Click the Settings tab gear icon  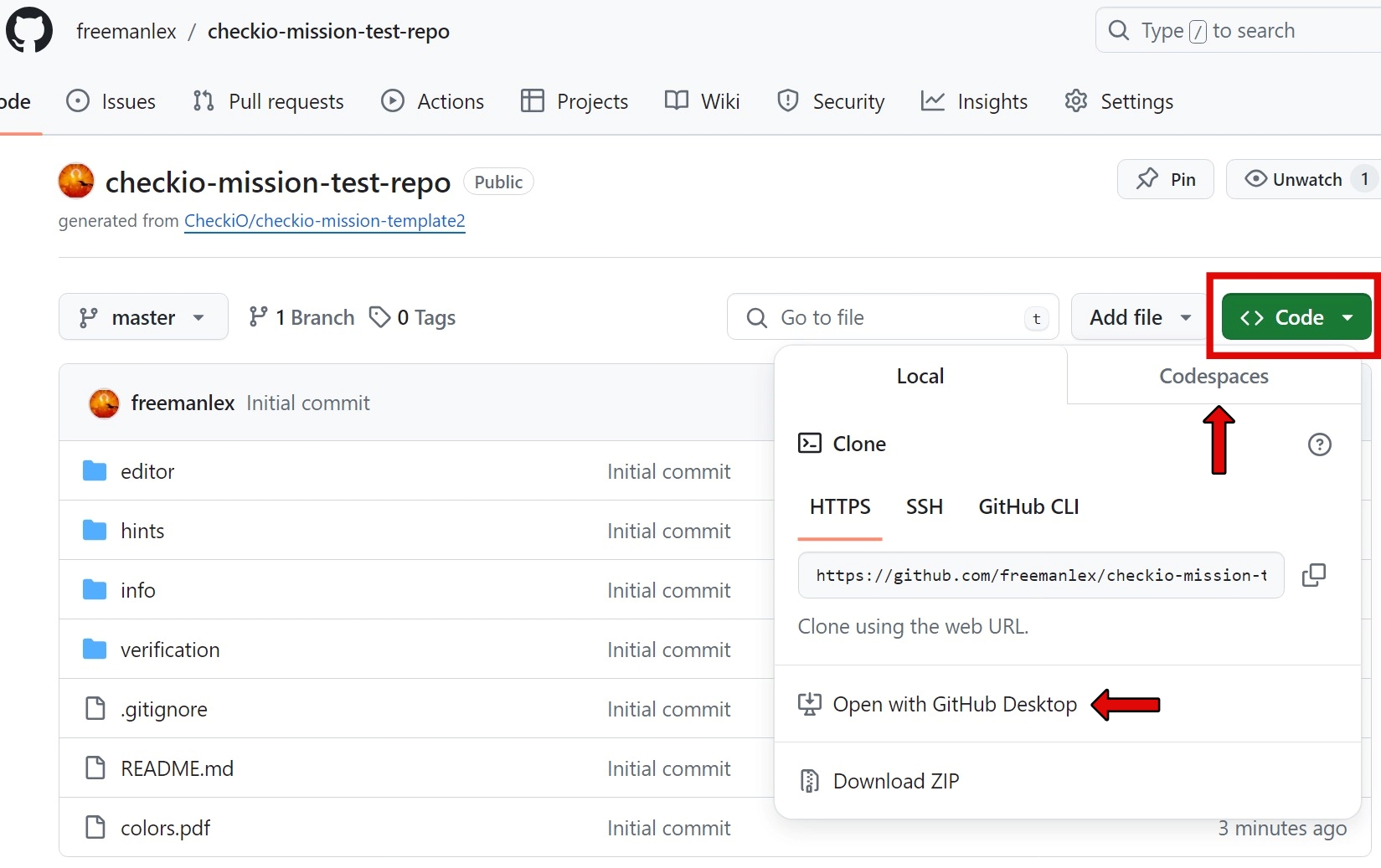[x=1076, y=100]
